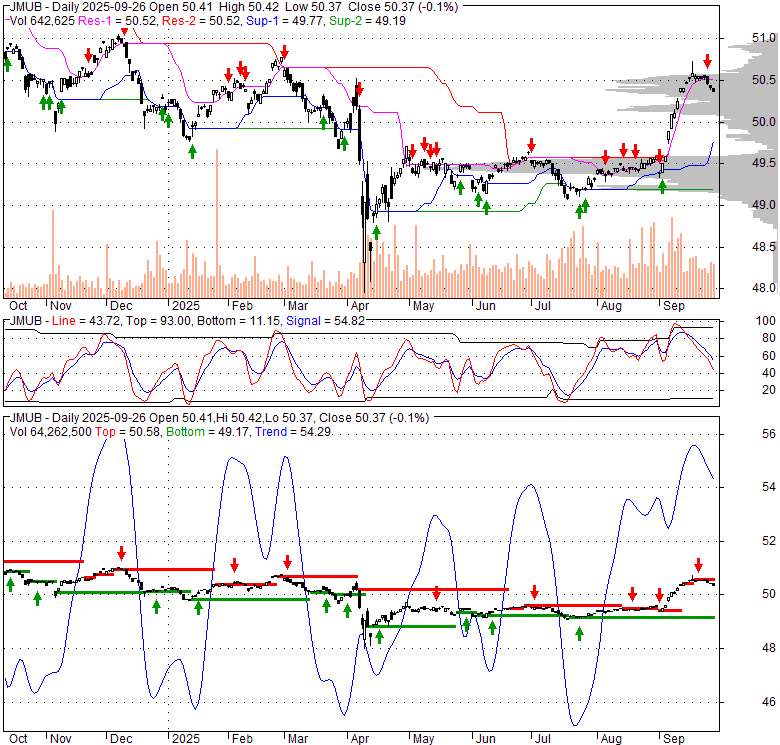780x745 pixels.
Task: Click the 'Line = 43.72' oscillator label
Action: [x=86, y=321]
